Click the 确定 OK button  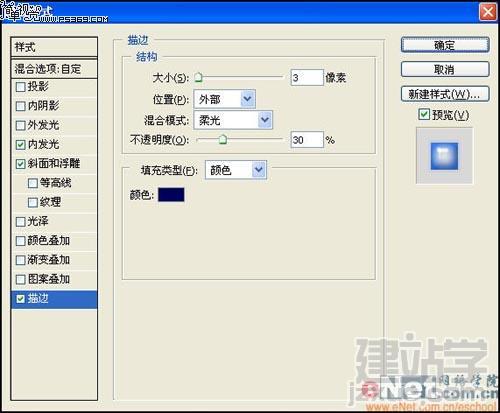tap(445, 45)
